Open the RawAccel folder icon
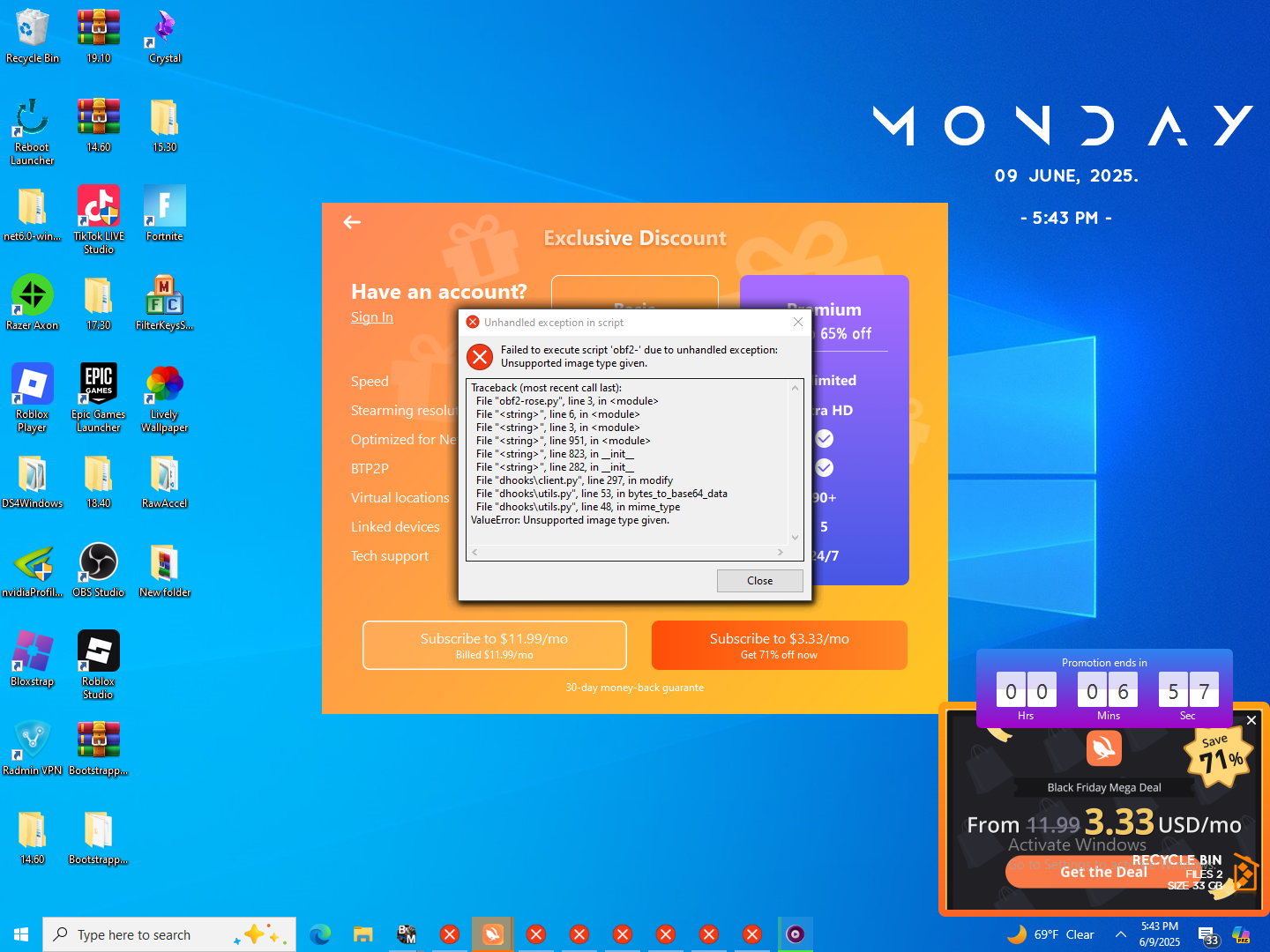The width and height of the screenshot is (1270, 952). point(165,481)
